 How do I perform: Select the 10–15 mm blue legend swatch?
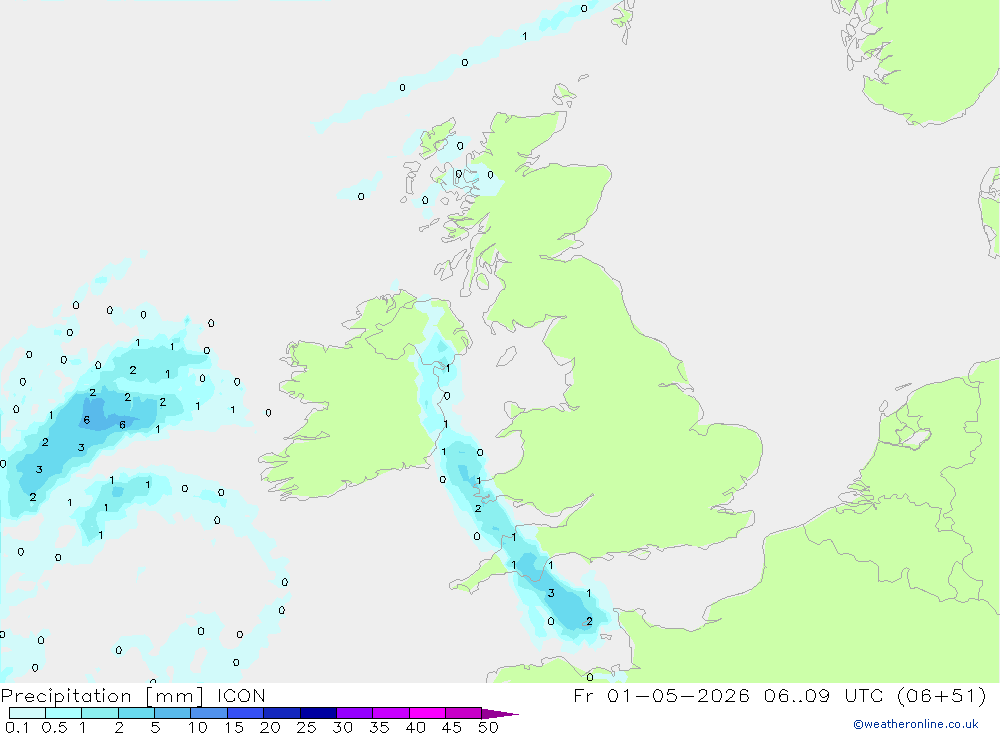point(209,713)
